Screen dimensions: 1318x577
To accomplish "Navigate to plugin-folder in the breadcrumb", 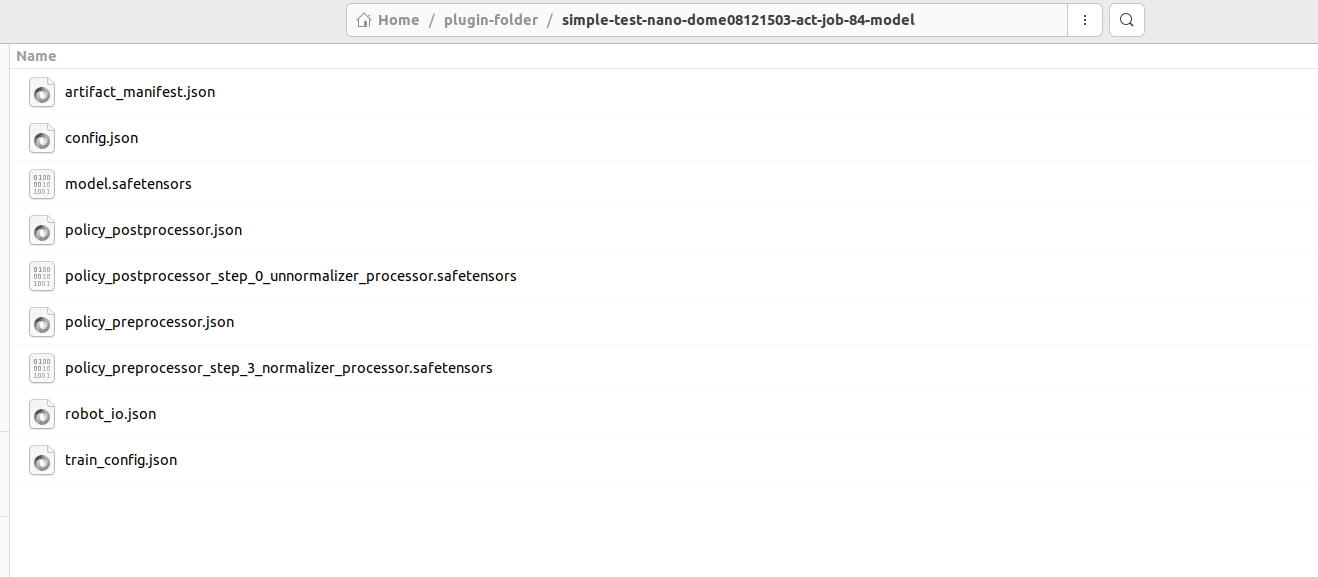I will [x=491, y=20].
